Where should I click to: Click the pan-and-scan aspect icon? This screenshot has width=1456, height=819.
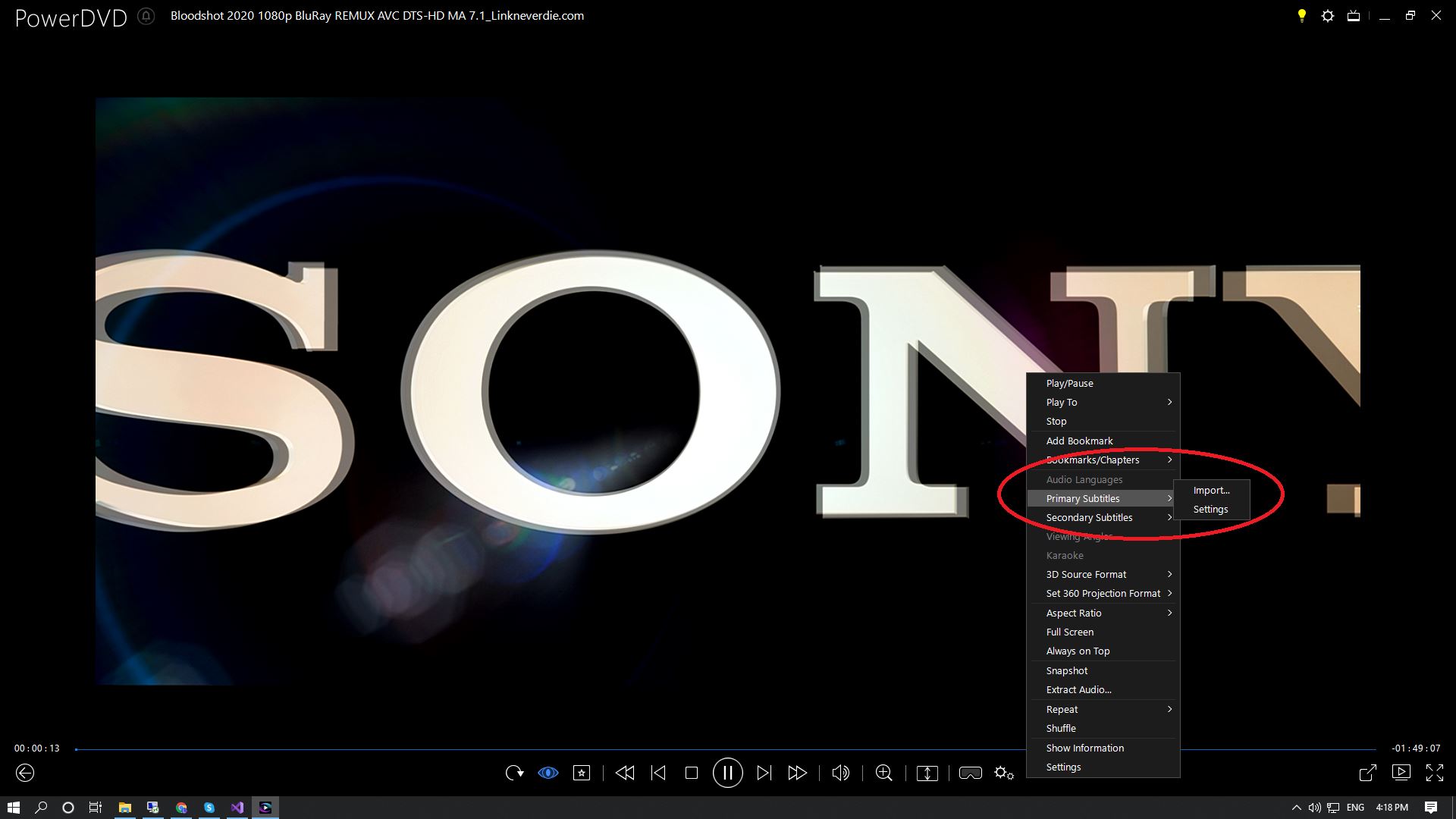[x=927, y=773]
